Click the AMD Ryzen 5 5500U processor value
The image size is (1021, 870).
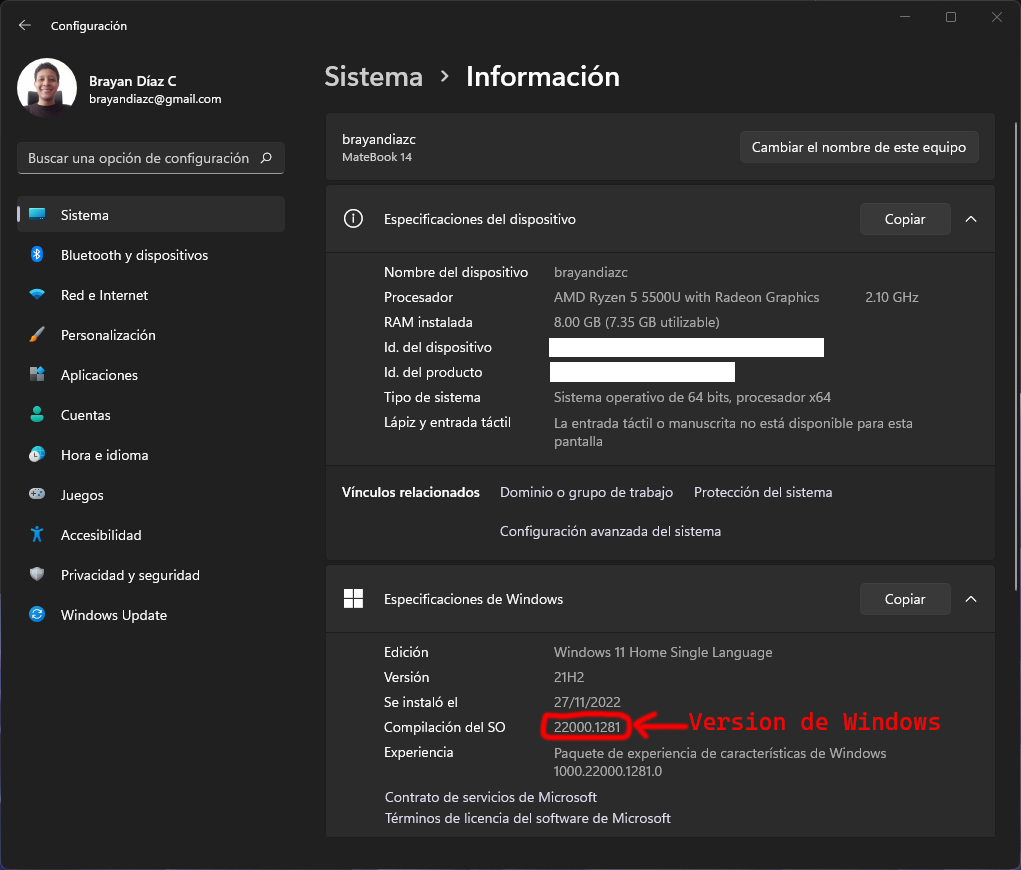686,297
